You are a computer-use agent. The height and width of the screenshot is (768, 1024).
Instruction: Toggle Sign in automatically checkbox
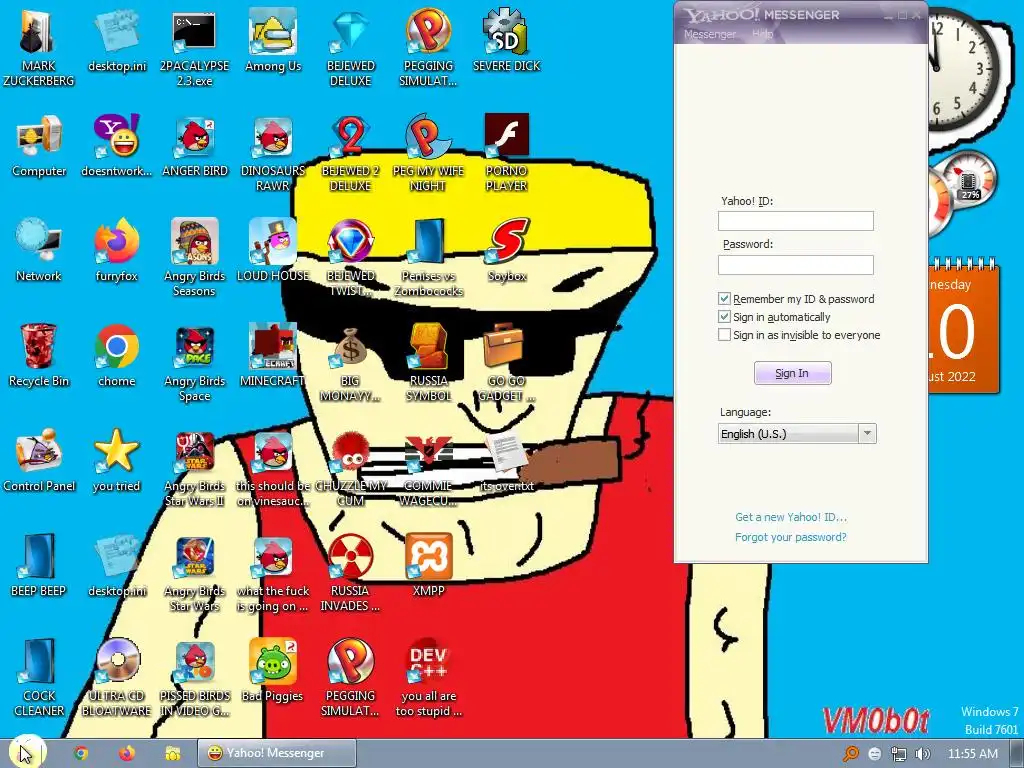724,317
